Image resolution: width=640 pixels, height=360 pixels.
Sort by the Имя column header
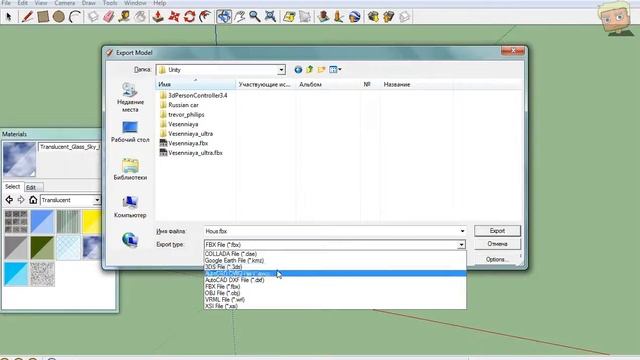tap(195, 84)
